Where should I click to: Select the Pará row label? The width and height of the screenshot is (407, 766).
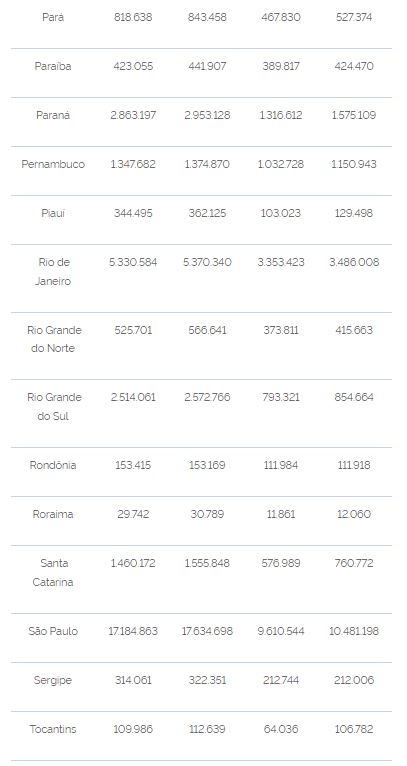pos(53,18)
